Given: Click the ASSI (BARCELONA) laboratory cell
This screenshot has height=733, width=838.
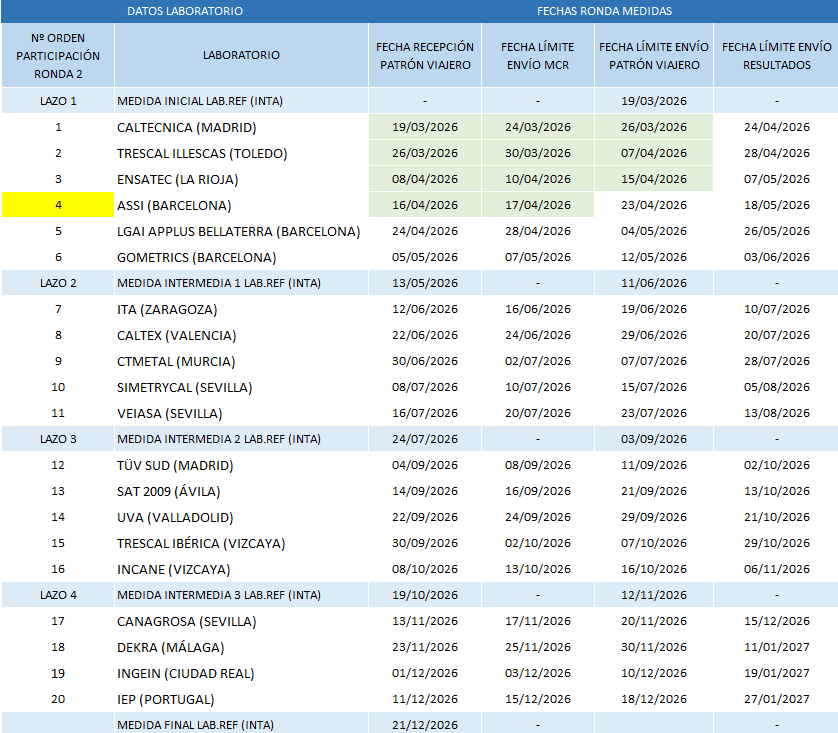Looking at the screenshot, I should coord(174,205).
